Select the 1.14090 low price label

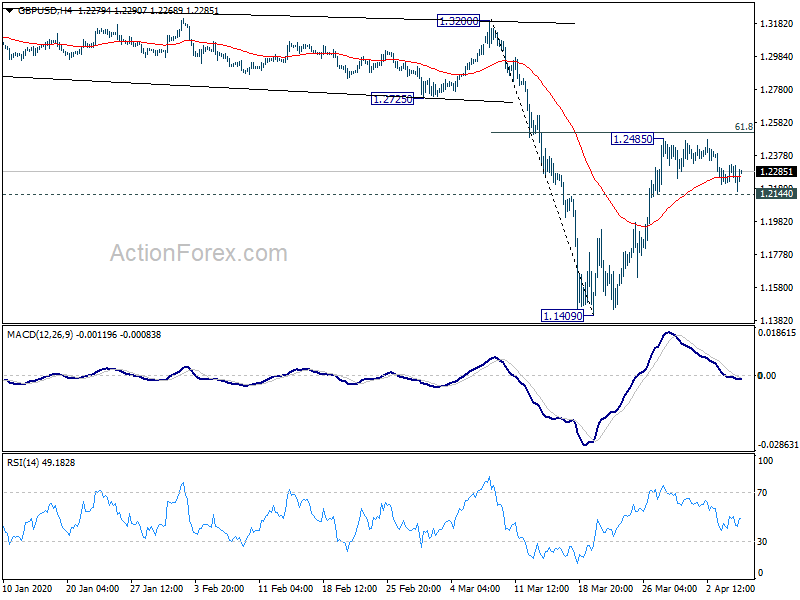pos(562,316)
